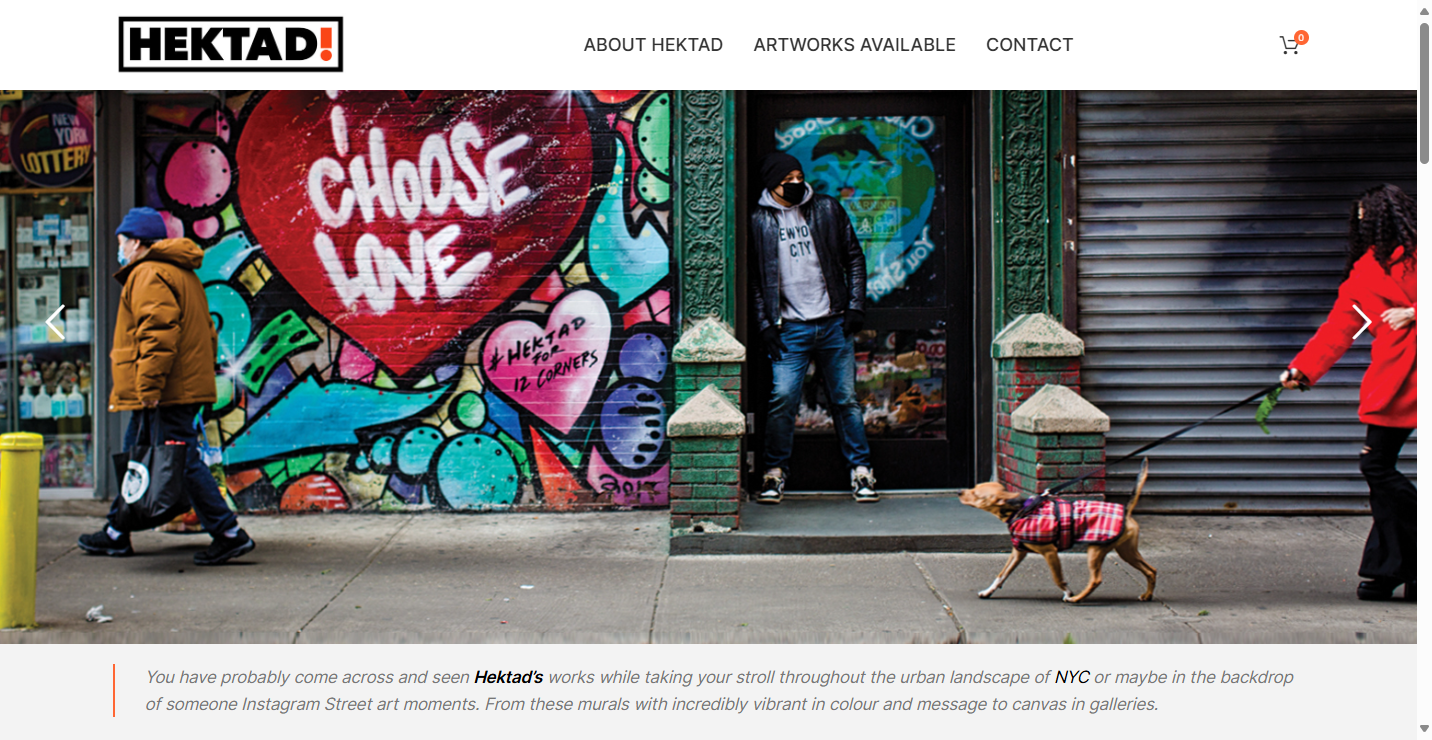Advance to the next slide arrow
The height and width of the screenshot is (740, 1432).
tap(1361, 322)
